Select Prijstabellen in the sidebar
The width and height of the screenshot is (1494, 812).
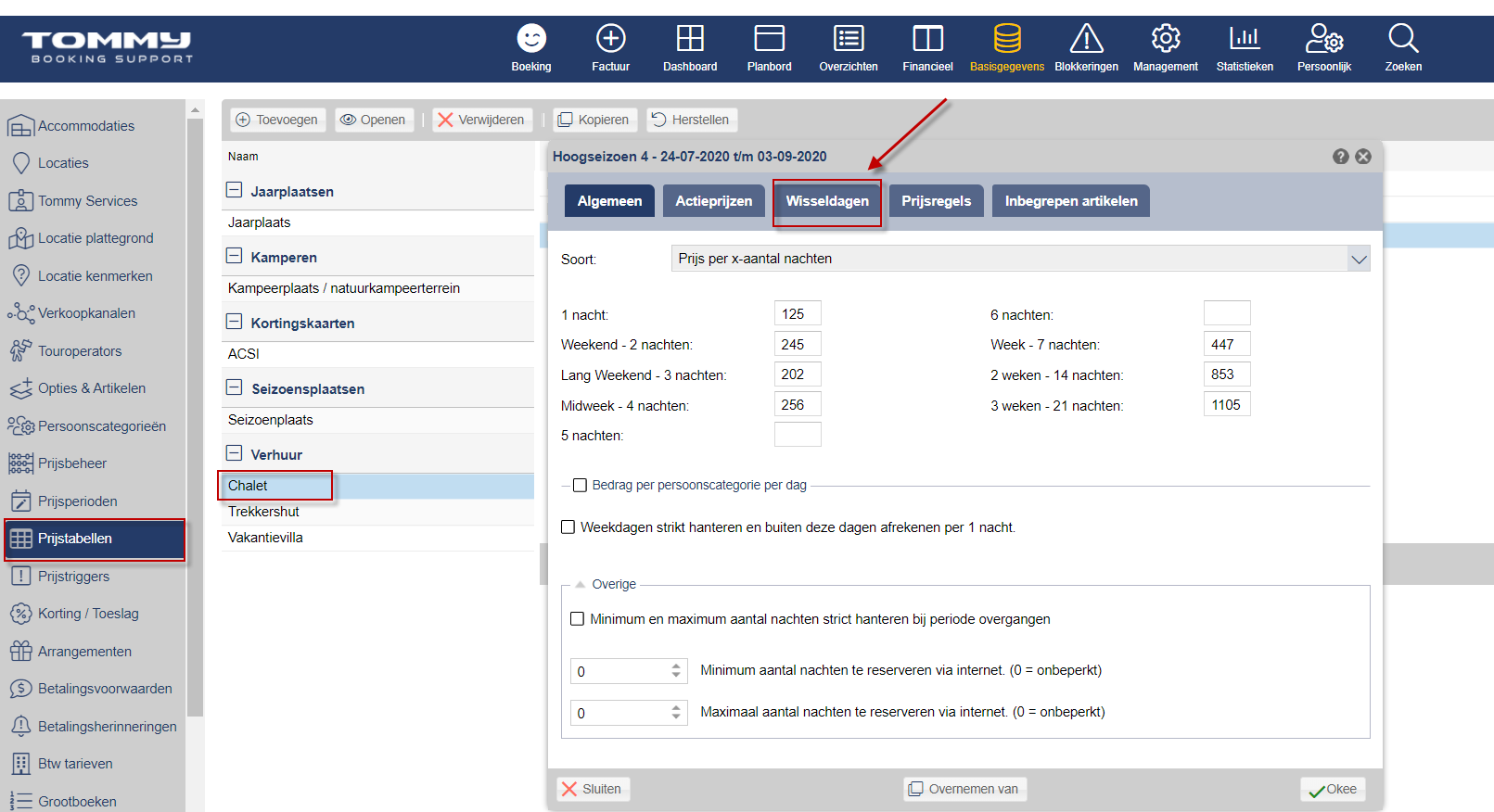coord(95,539)
